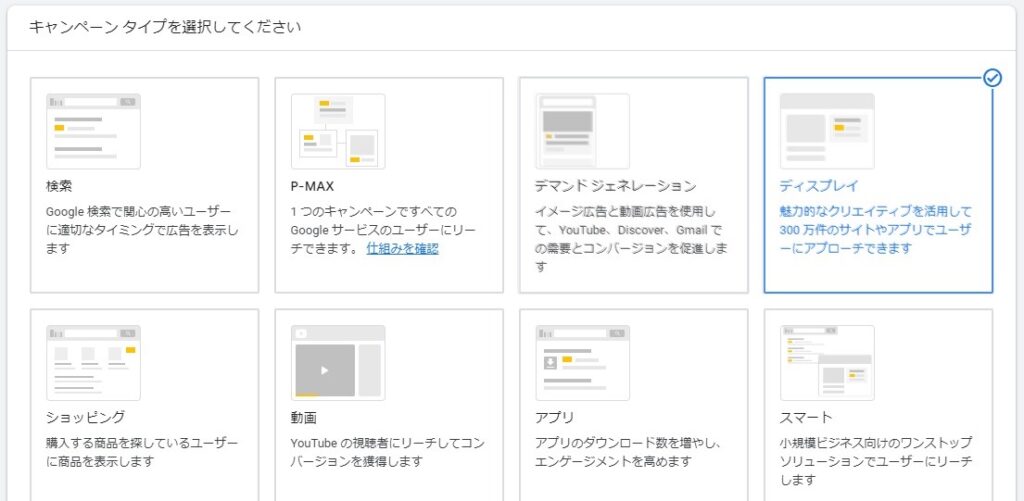Select the スマート campaign type title
This screenshot has width=1024, height=501.
806,417
